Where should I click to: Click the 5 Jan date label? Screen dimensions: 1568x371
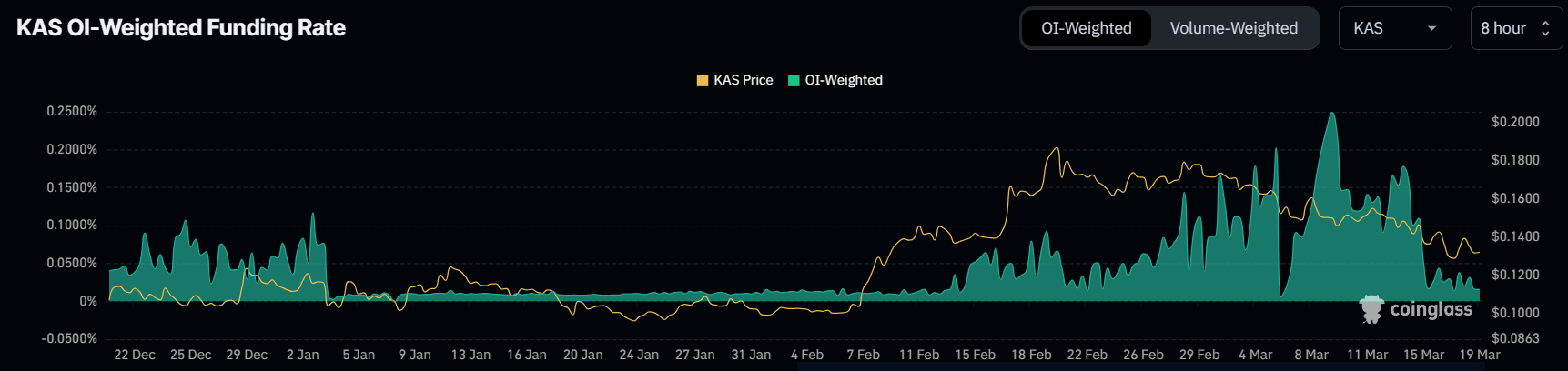point(359,355)
